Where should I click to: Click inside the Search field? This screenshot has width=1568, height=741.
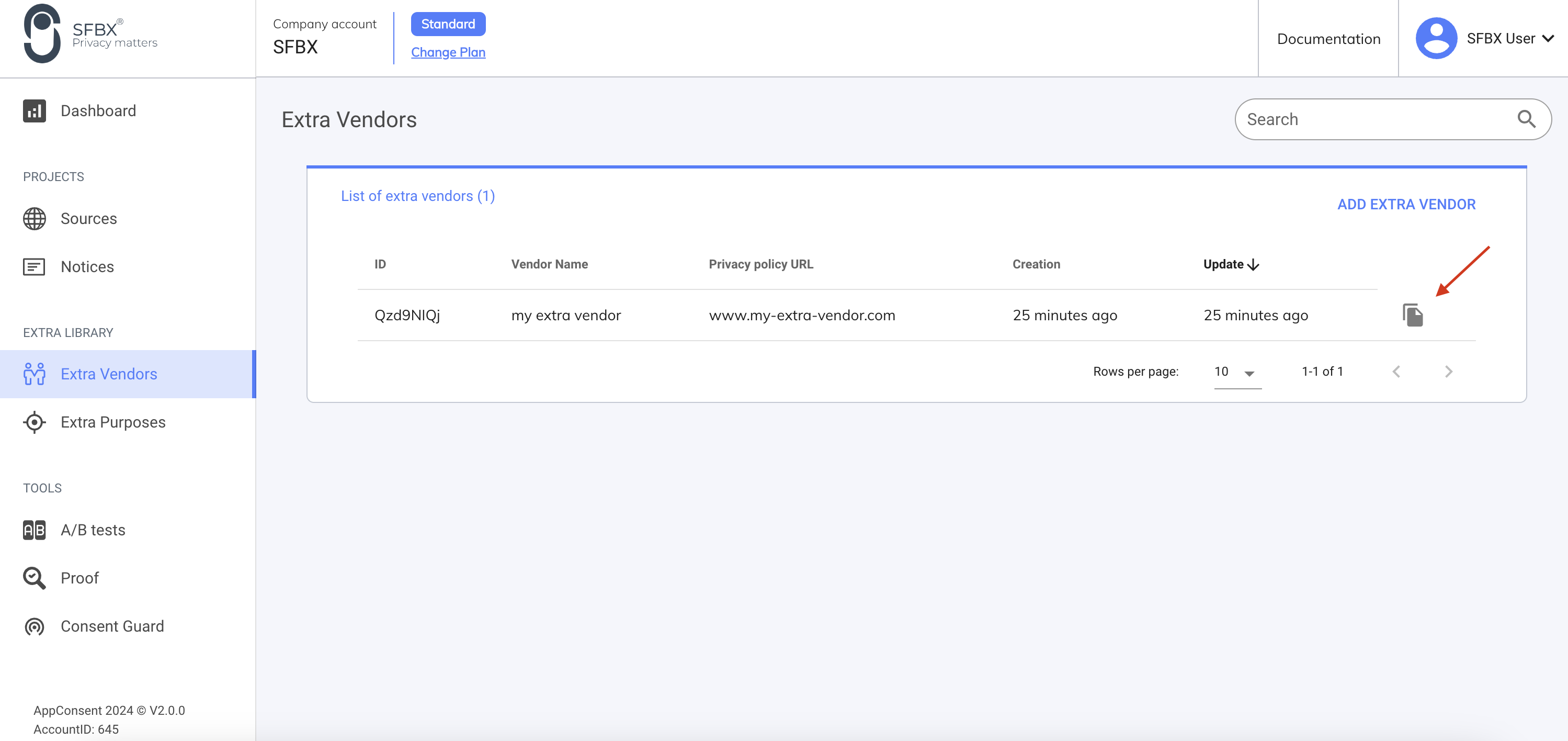(1339, 119)
